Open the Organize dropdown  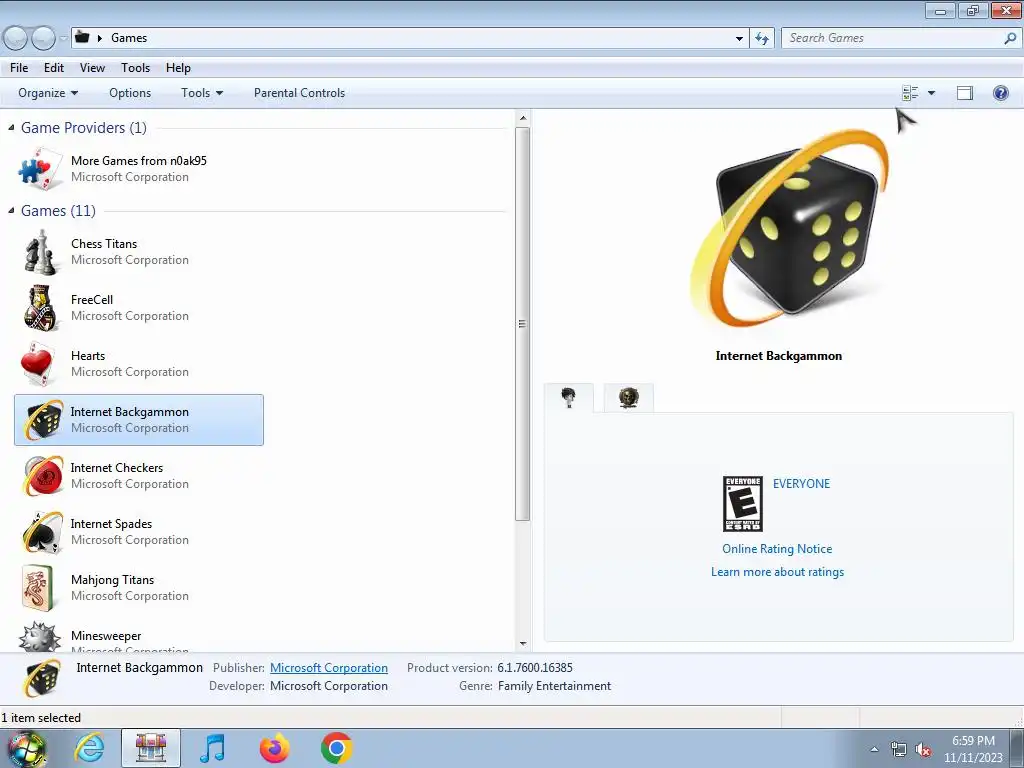click(x=48, y=93)
